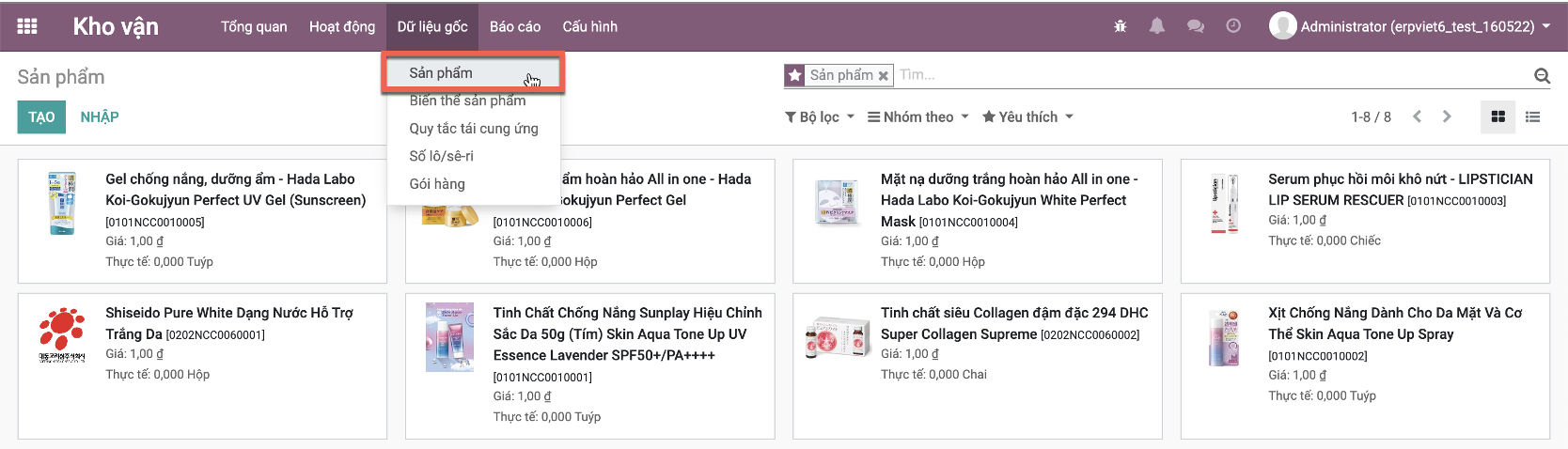Click 'Thực tế: 0,000 Chiếc' quantity text

pyautogui.click(x=1325, y=240)
